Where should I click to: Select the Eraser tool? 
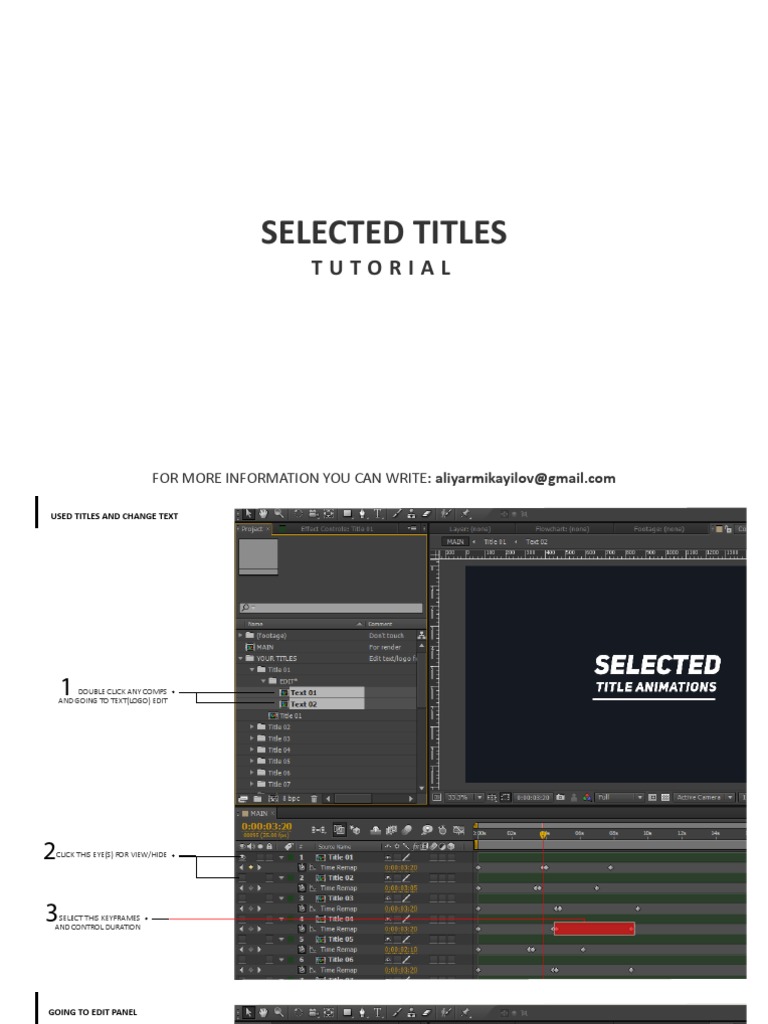[x=426, y=514]
